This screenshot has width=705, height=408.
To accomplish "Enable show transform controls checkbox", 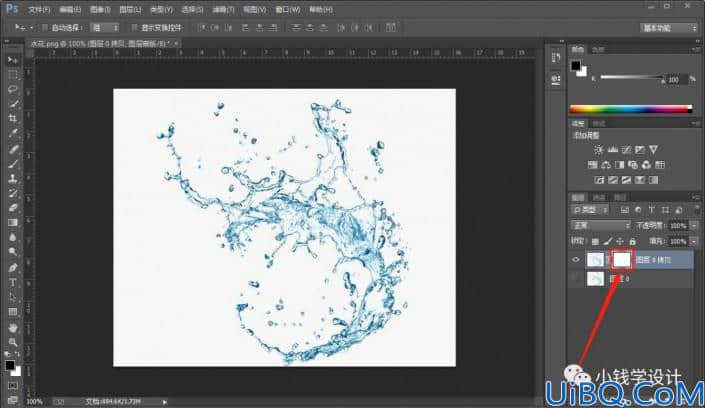I will pyautogui.click(x=134, y=27).
